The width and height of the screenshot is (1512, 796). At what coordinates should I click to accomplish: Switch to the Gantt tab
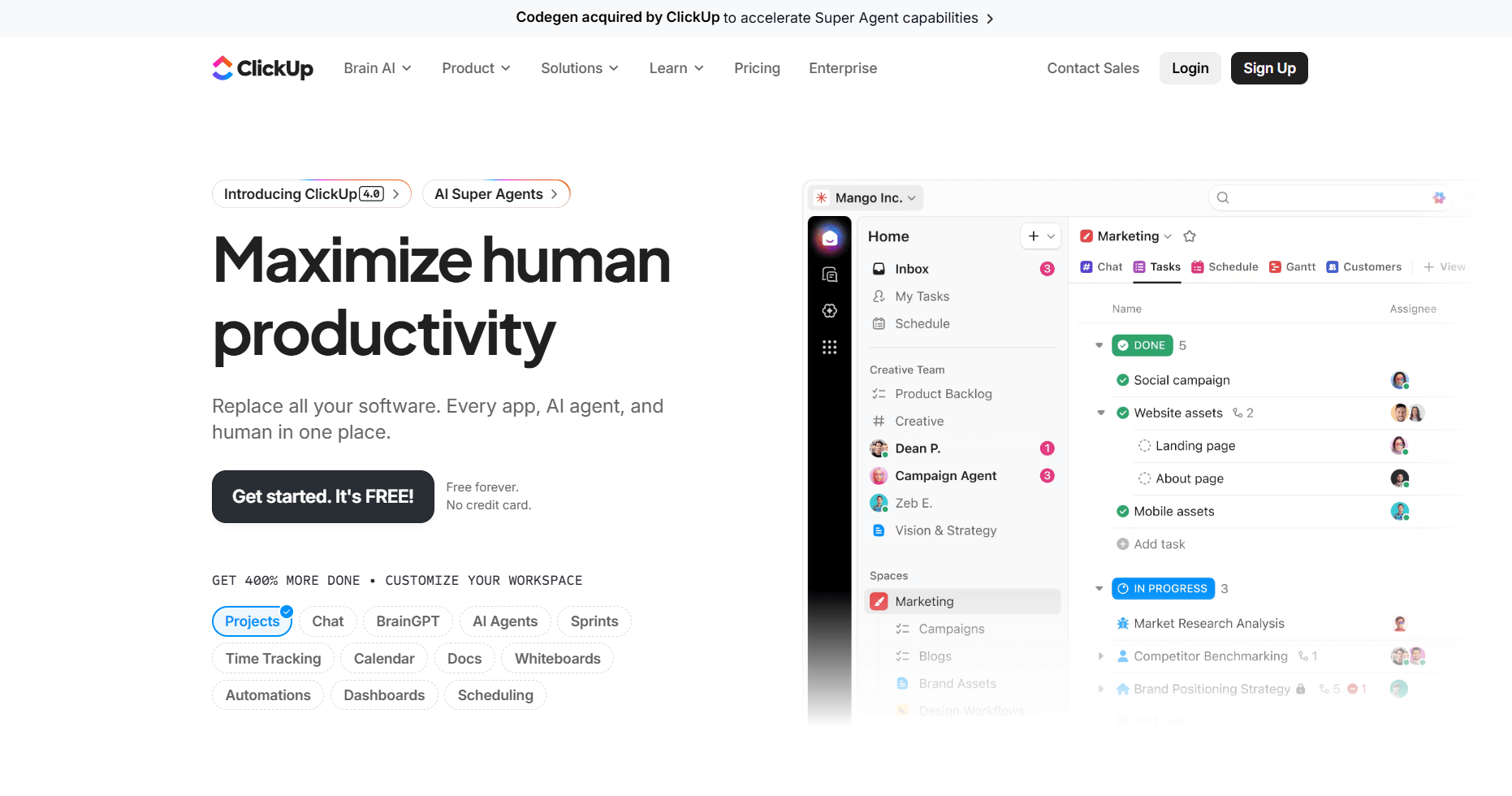point(1292,266)
